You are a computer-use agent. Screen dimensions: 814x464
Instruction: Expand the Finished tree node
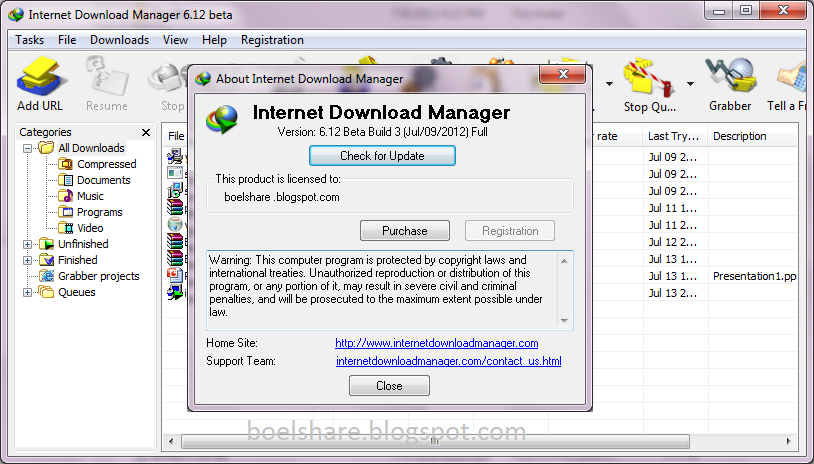[28, 261]
